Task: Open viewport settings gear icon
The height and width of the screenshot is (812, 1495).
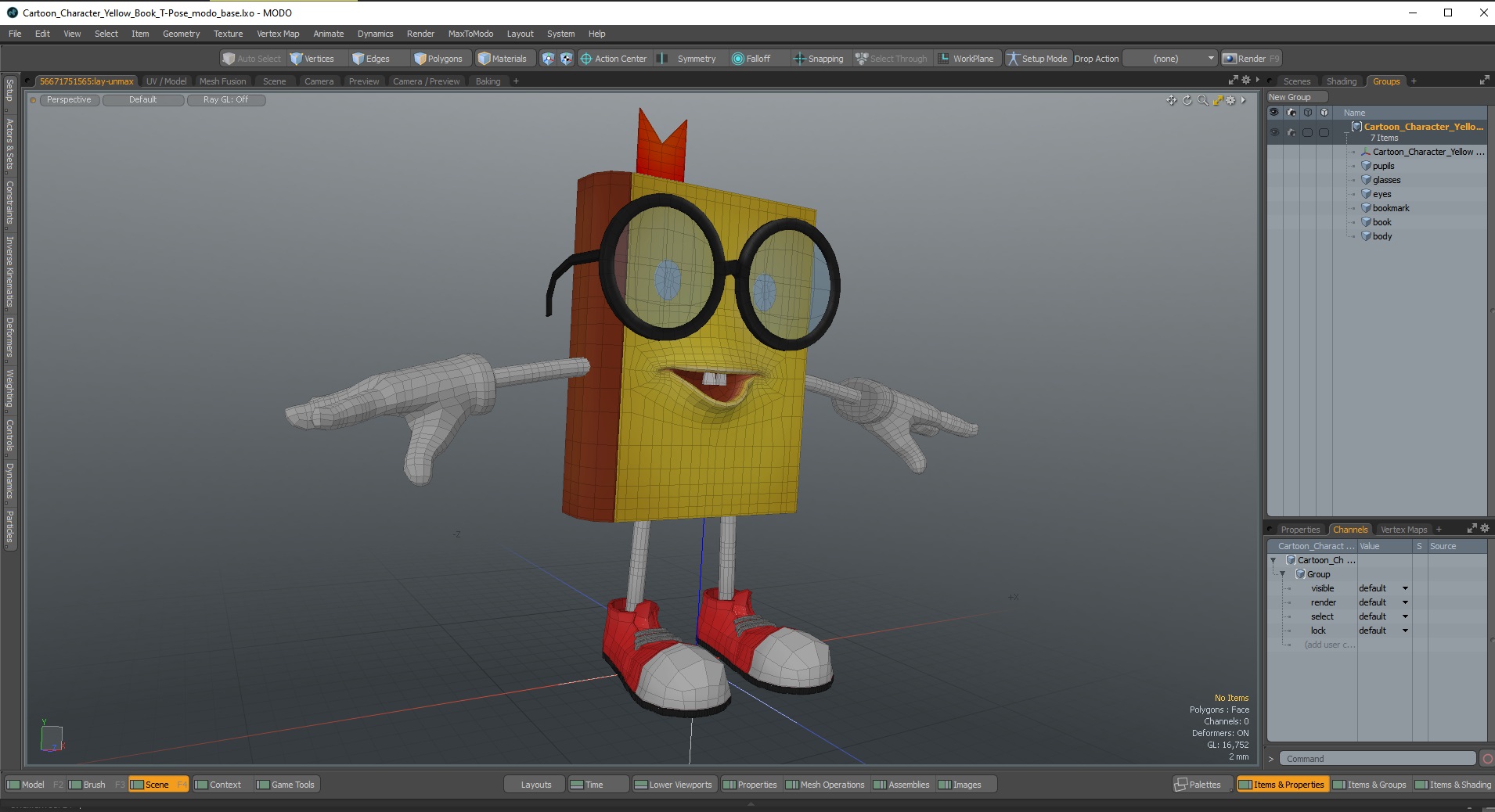Action: pyautogui.click(x=1230, y=100)
